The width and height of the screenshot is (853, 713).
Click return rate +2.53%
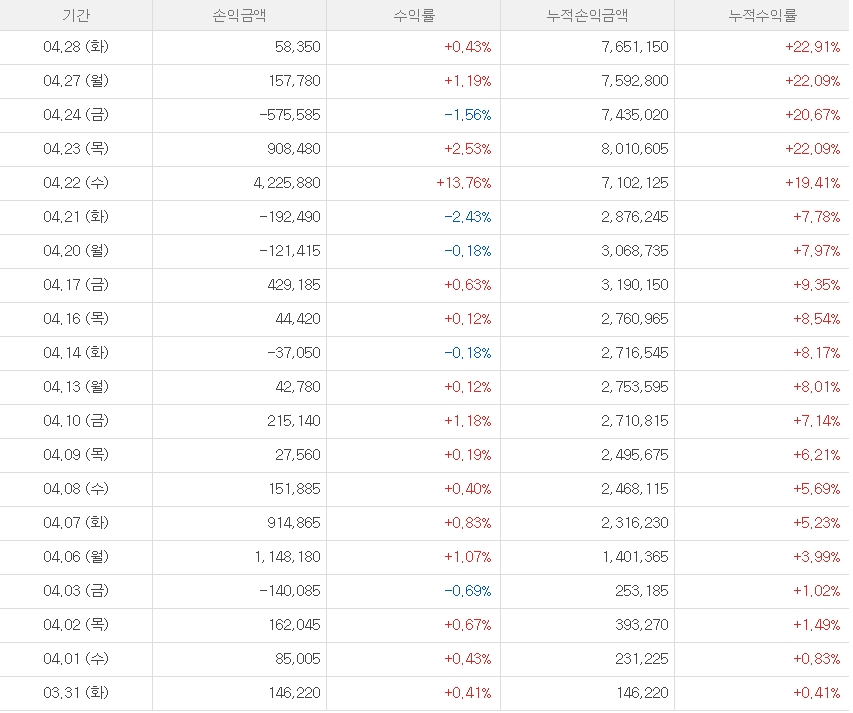click(x=468, y=148)
